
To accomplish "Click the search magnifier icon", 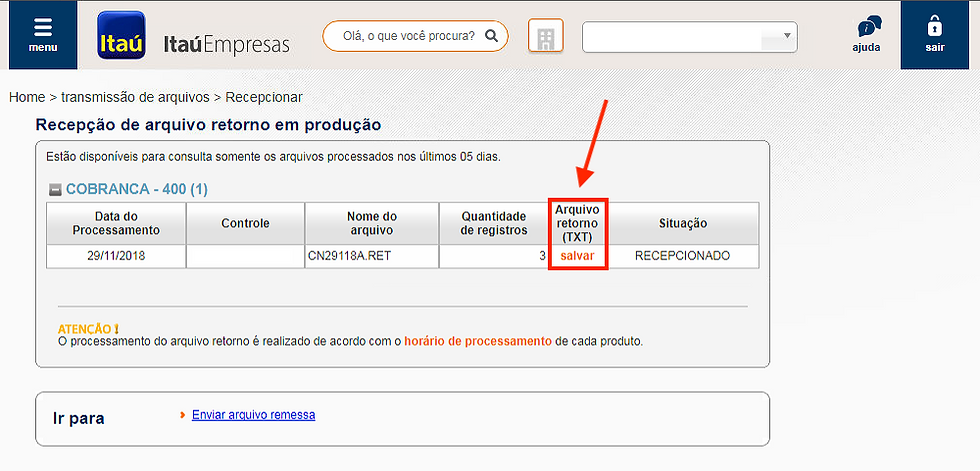I will point(491,36).
